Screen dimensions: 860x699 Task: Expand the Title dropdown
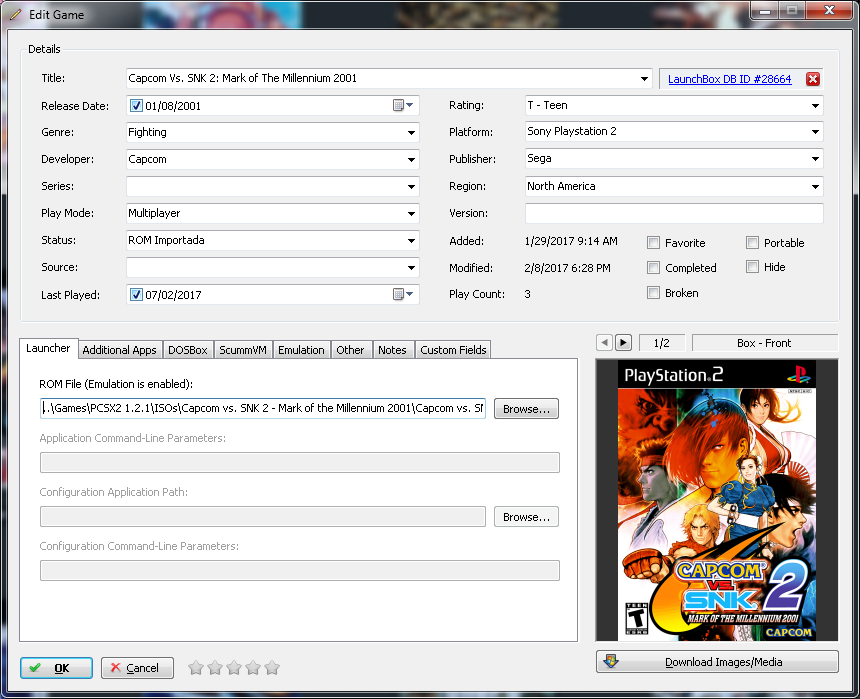pos(644,78)
